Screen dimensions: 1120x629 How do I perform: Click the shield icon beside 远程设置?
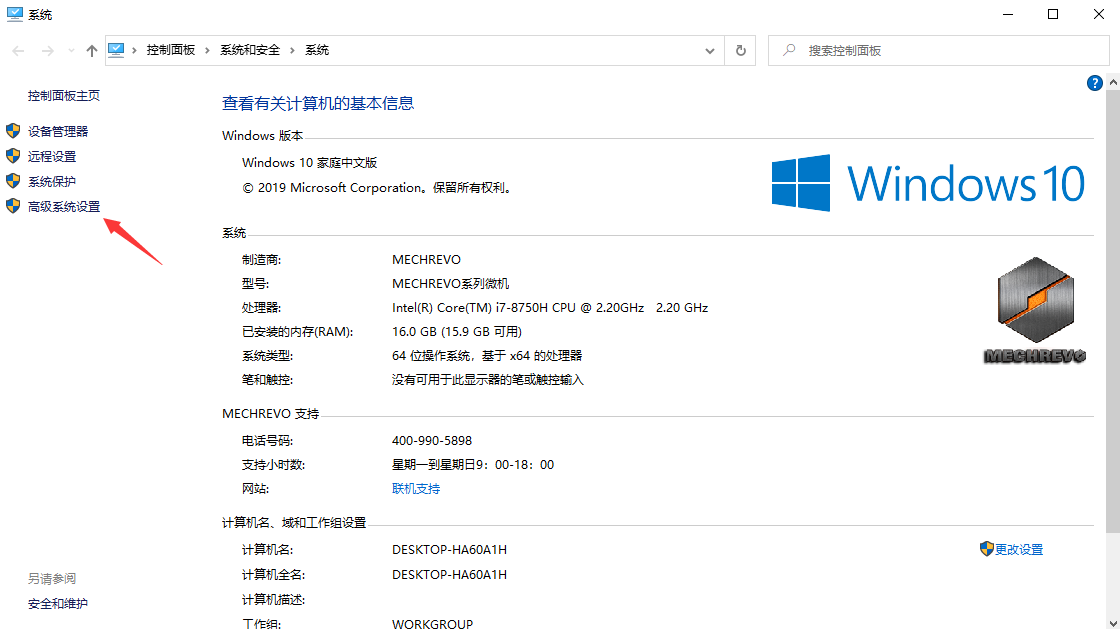click(x=13, y=156)
